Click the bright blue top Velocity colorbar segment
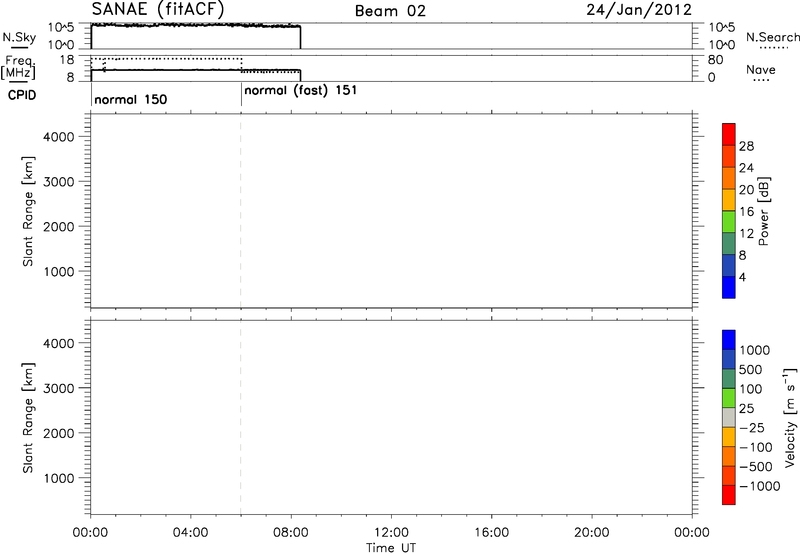800x554 pixels. (x=729, y=340)
